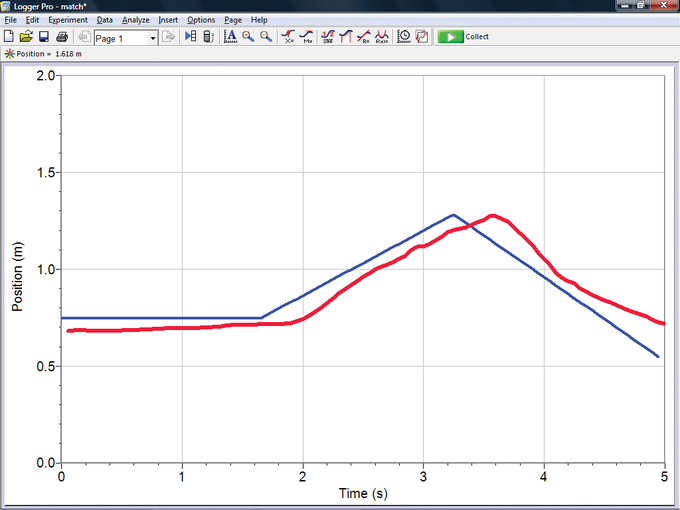
Task: Click the New file icon
Action: (10, 37)
